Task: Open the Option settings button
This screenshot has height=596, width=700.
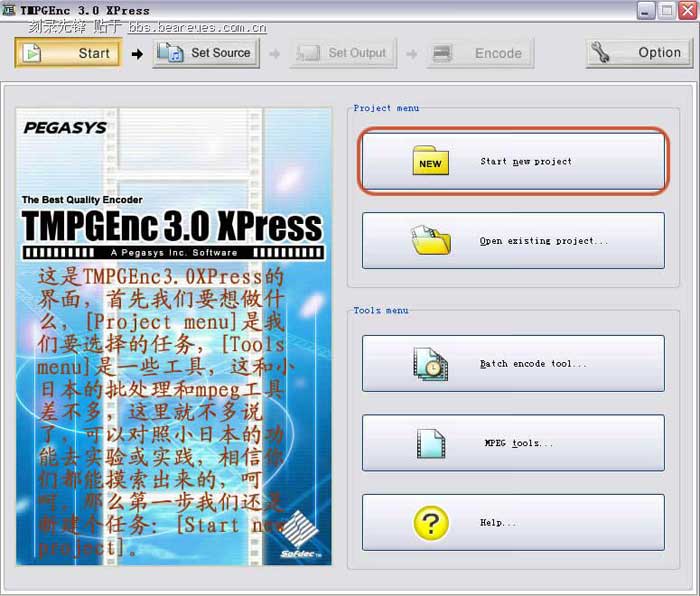Action: (639, 53)
